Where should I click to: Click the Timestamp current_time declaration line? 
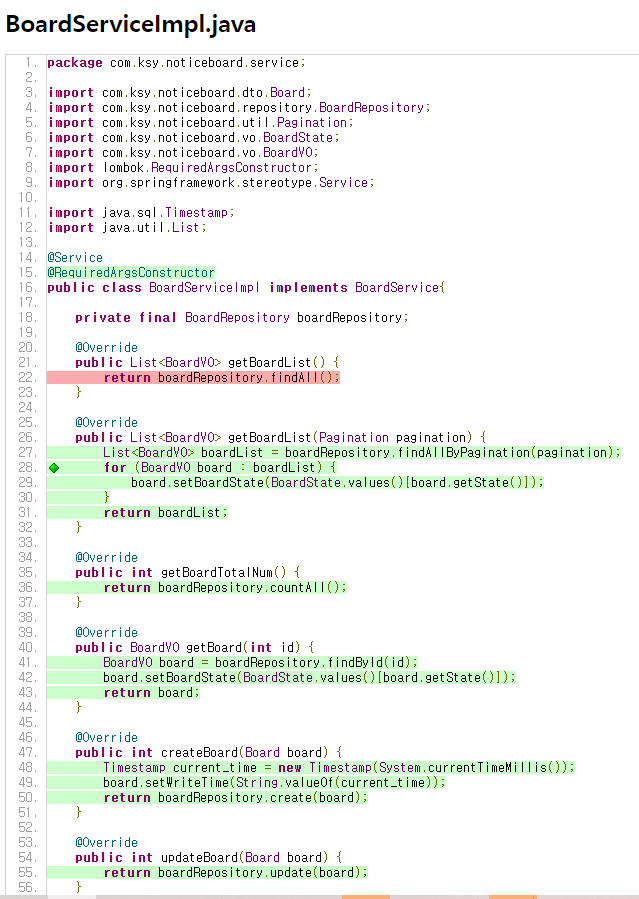point(339,767)
